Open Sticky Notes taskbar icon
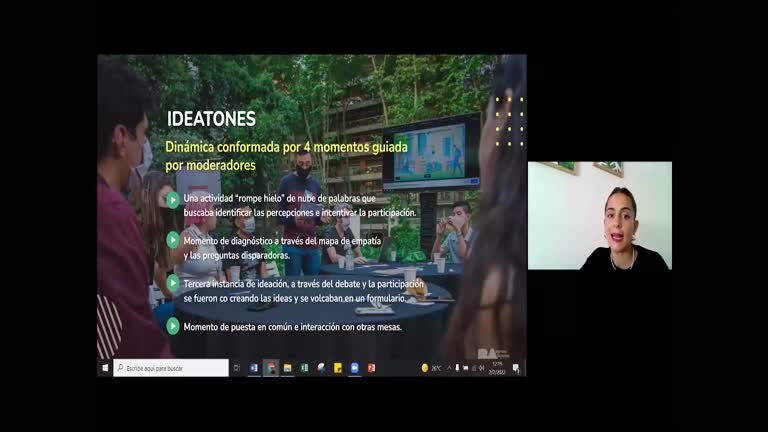Image resolution: width=768 pixels, height=432 pixels. pyautogui.click(x=338, y=368)
